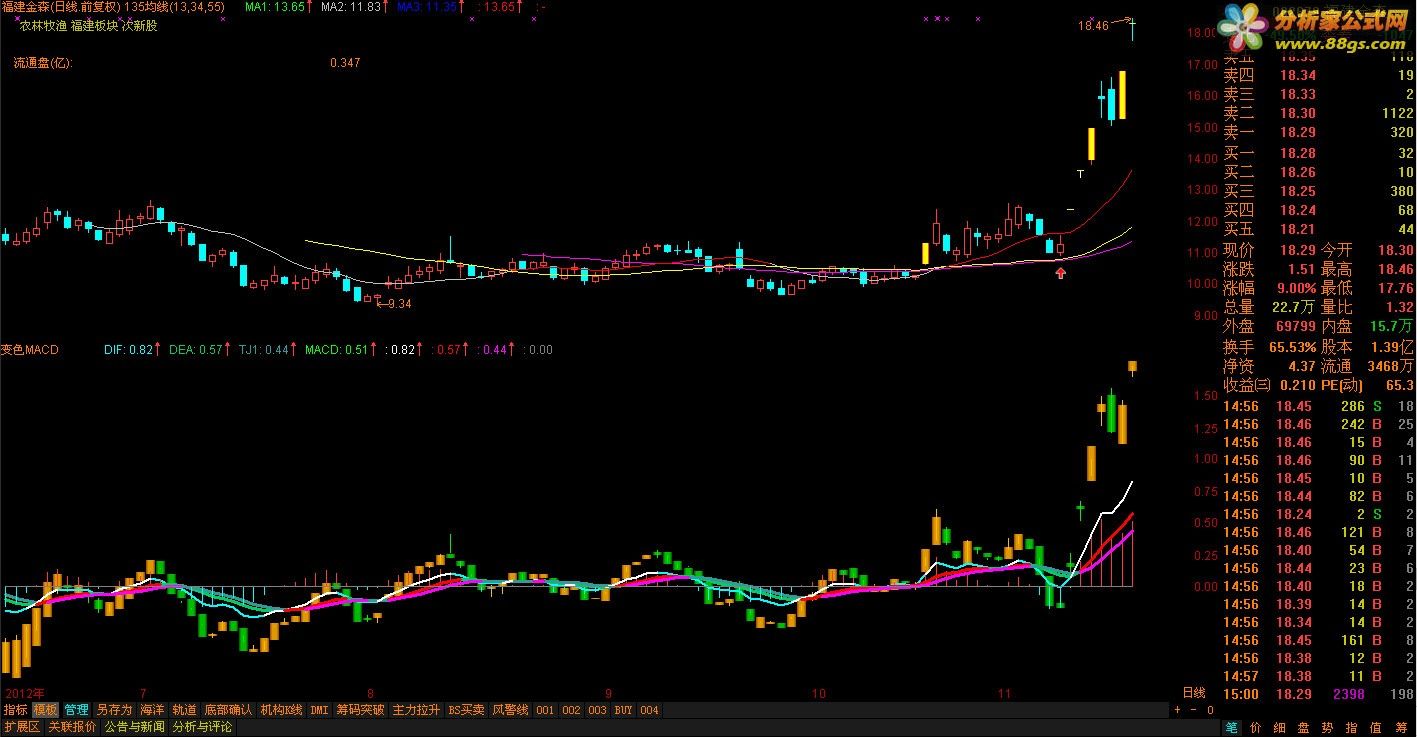The width and height of the screenshot is (1417, 737).
Task: Select template tab 003
Action: [597, 710]
